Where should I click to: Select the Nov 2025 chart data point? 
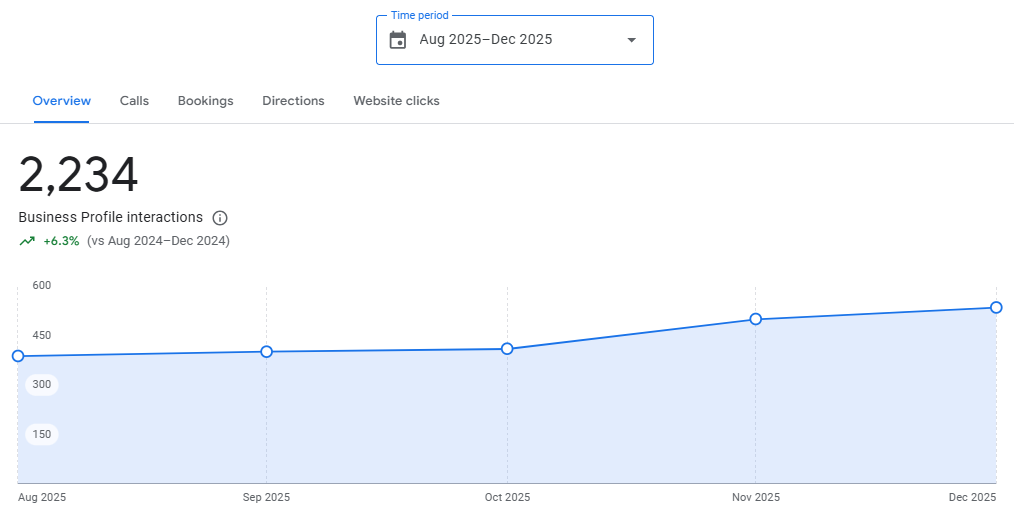pyautogui.click(x=755, y=319)
